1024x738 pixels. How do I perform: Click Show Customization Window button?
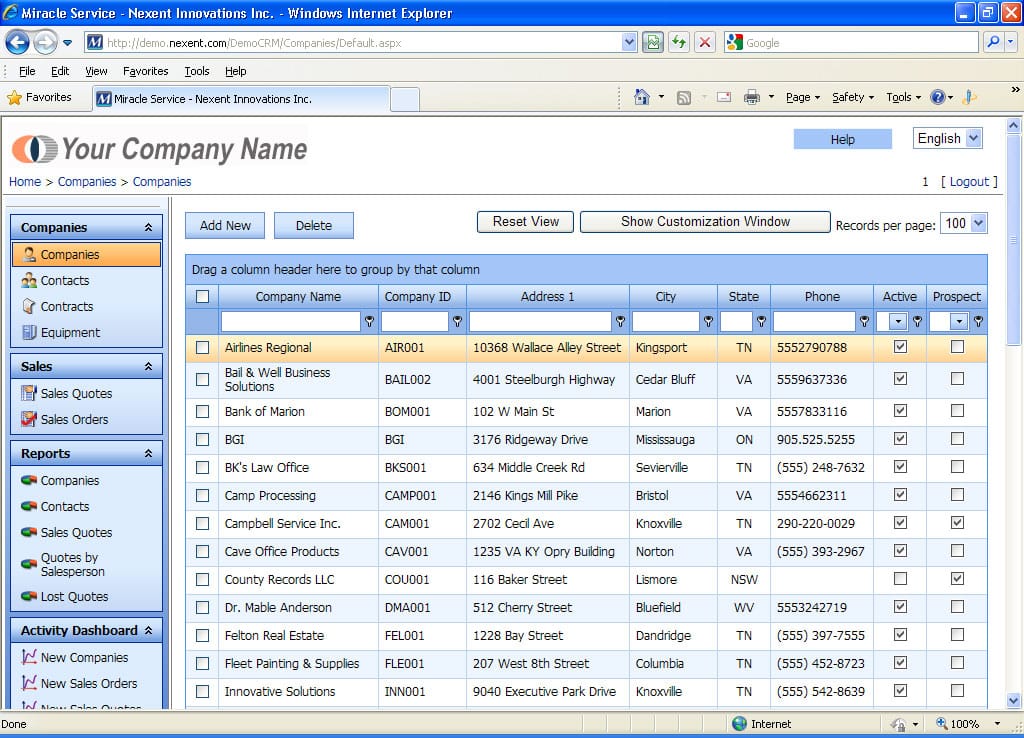pyautogui.click(x=705, y=221)
